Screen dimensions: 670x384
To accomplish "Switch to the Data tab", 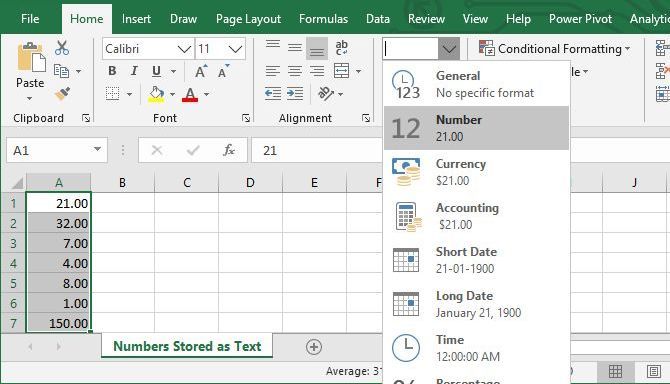I will pos(378,19).
